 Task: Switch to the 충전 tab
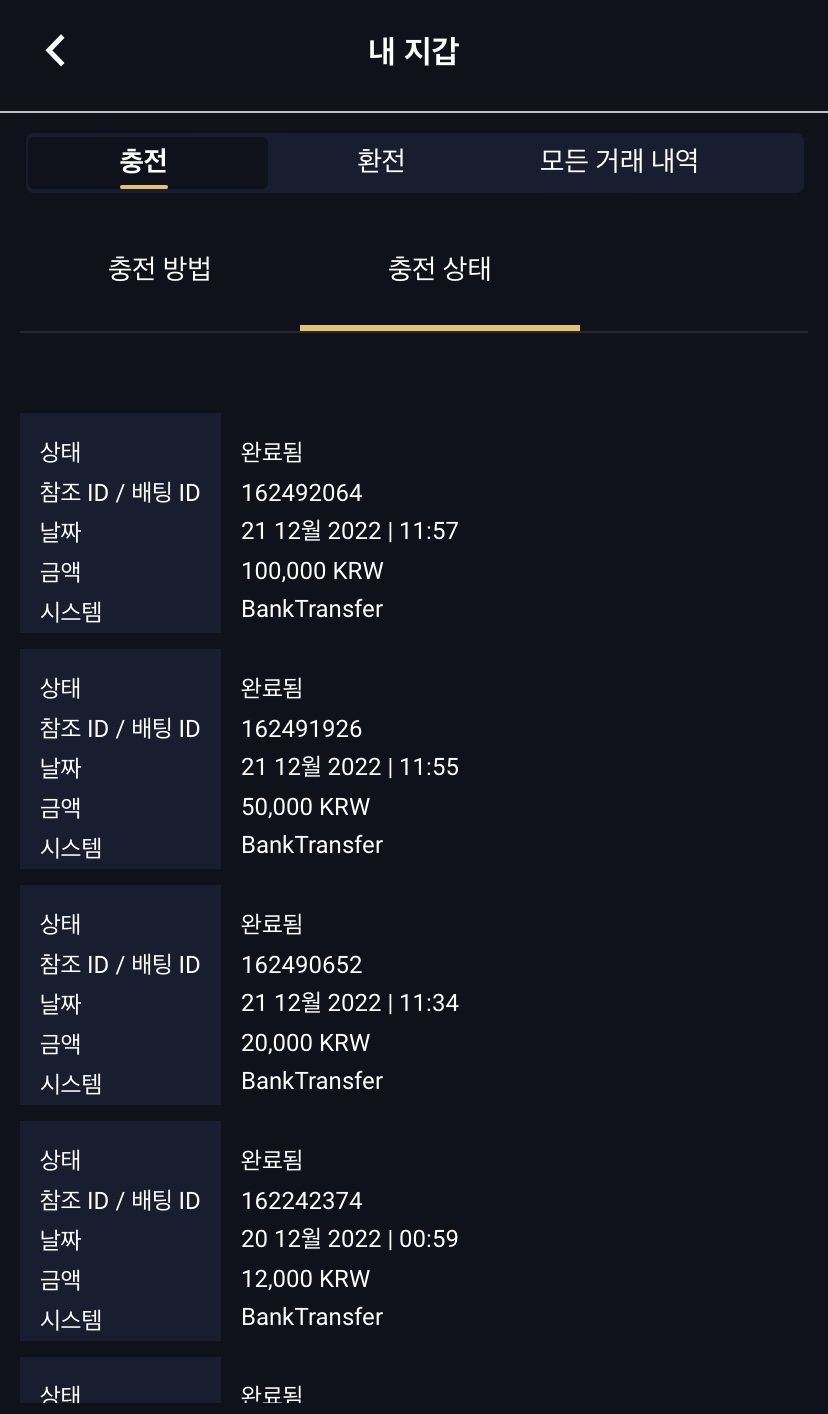[x=144, y=162]
